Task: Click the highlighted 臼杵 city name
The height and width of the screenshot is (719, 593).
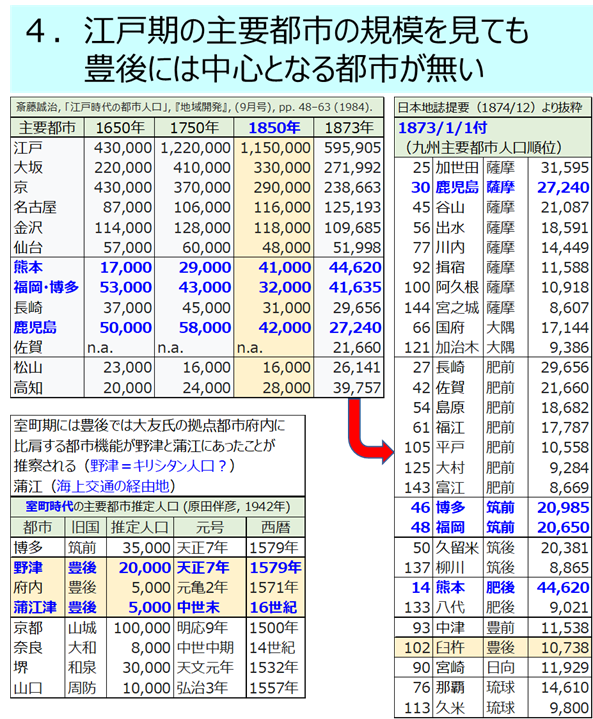Action: (x=450, y=648)
